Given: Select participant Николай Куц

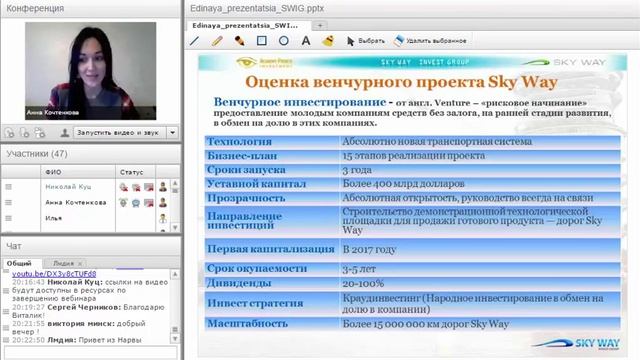Looking at the screenshot, I should pyautogui.click(x=68, y=187).
